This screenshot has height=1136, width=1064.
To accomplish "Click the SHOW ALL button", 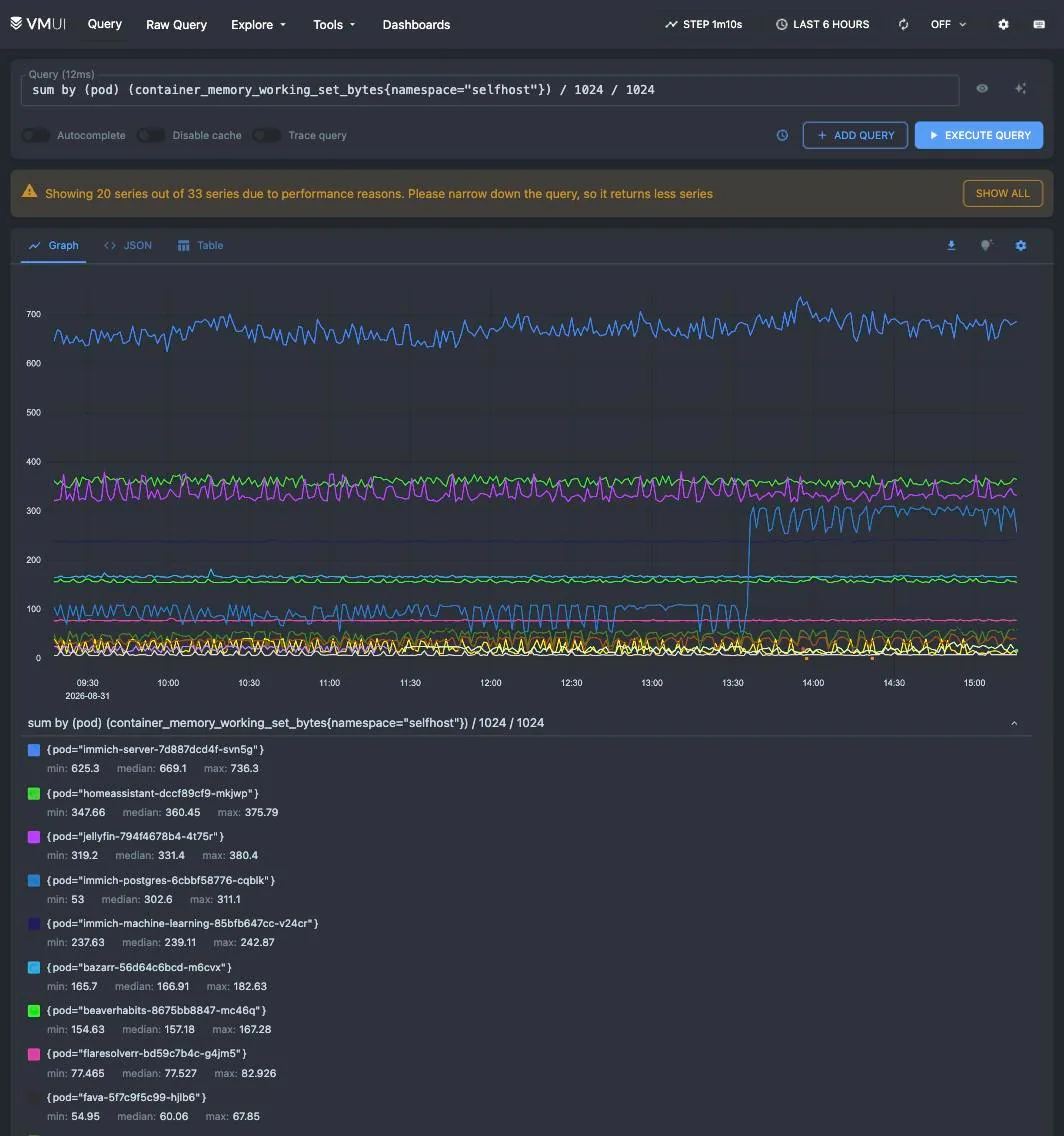I will [x=1002, y=193].
